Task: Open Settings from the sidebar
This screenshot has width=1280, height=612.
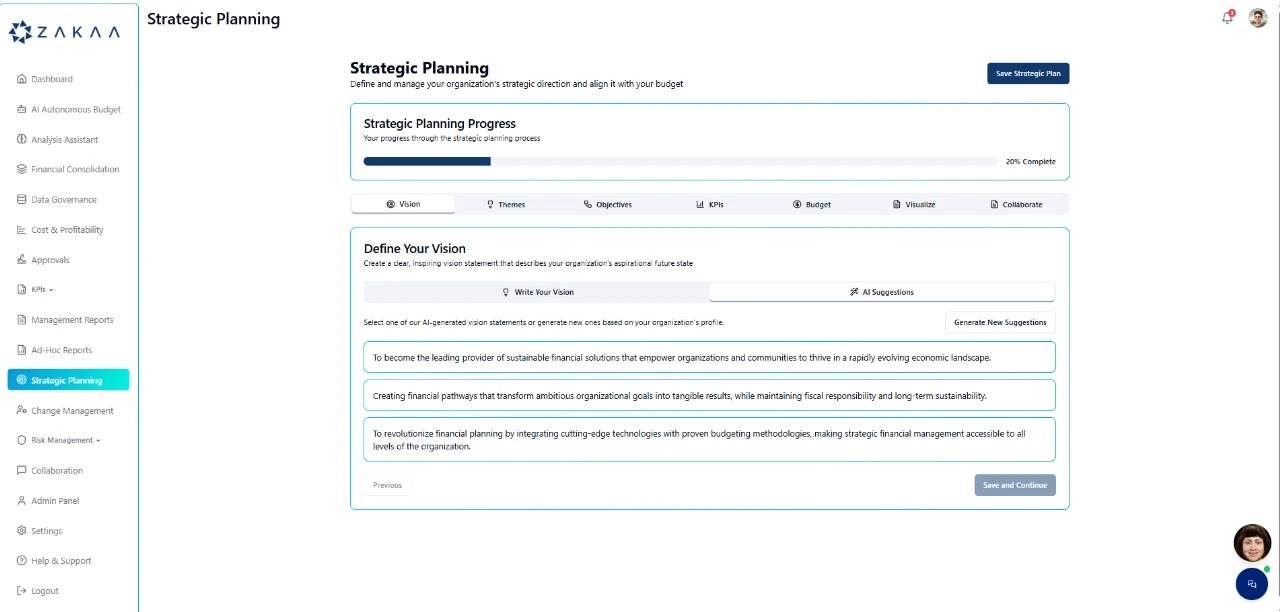Action: tap(46, 531)
